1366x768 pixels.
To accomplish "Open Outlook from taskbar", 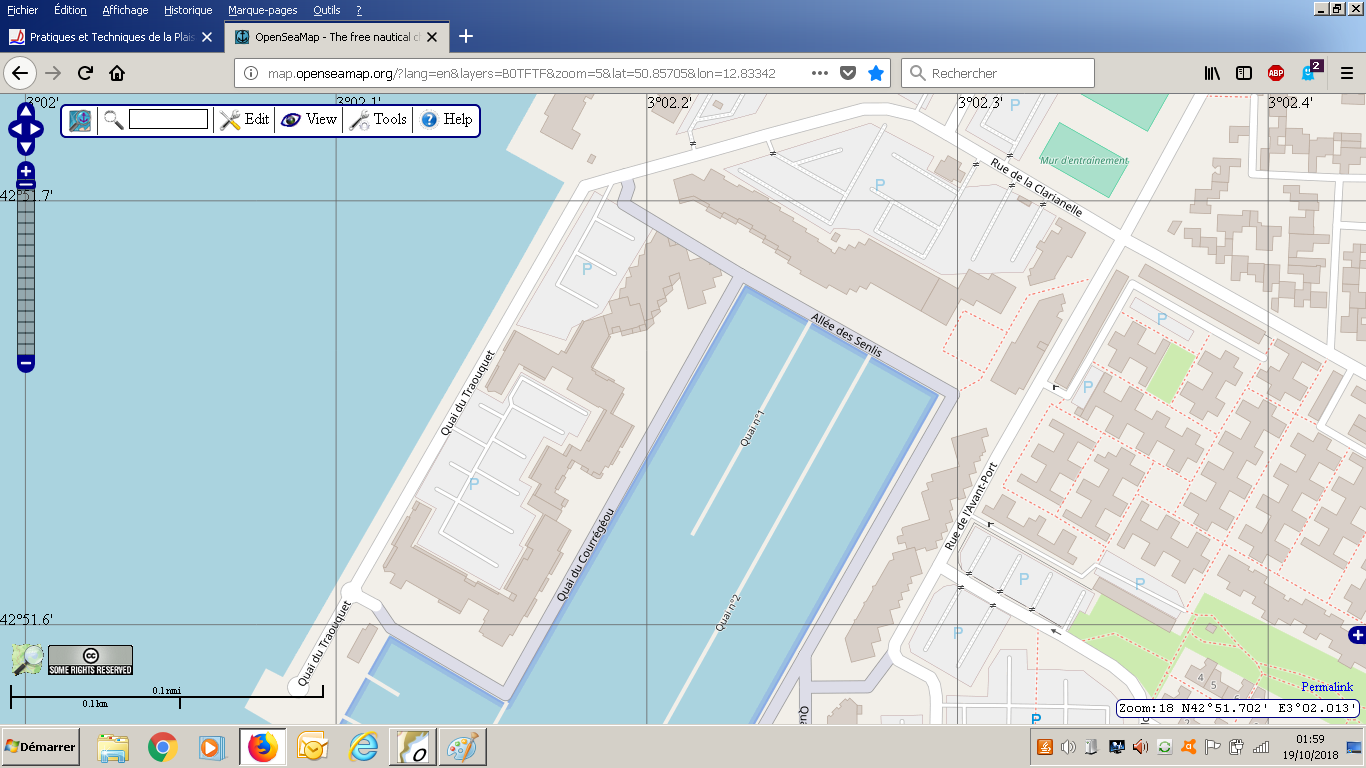I will point(312,747).
